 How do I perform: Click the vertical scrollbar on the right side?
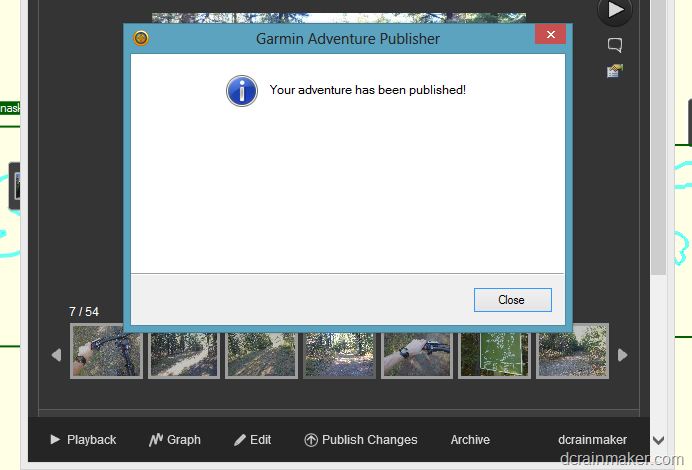658,137
